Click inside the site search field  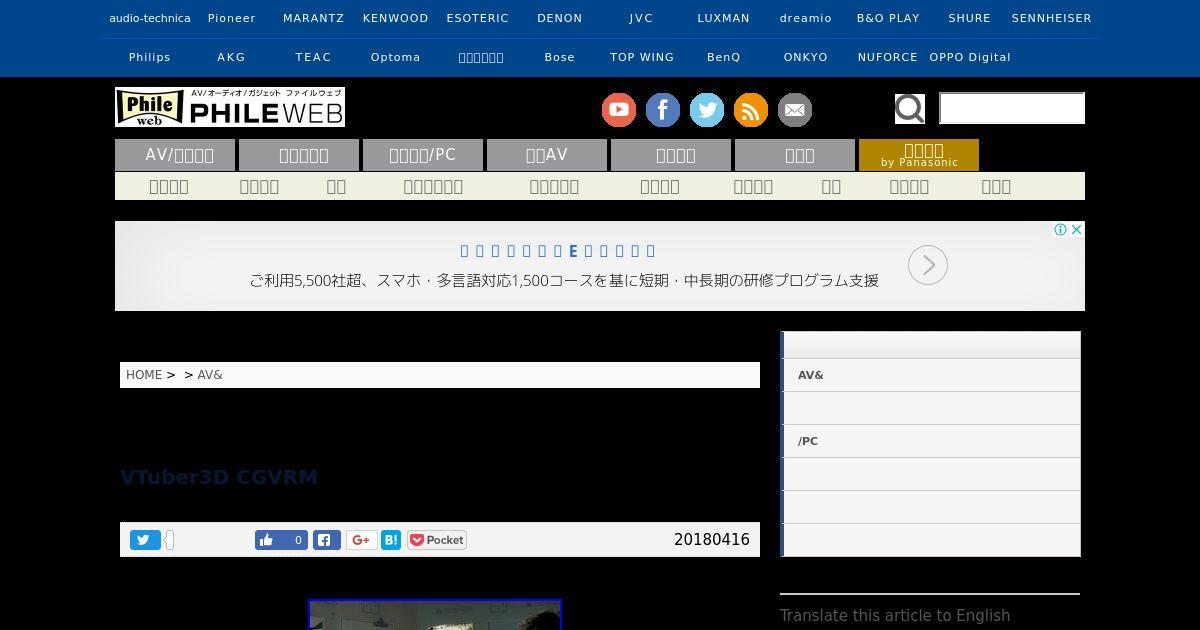(1012, 108)
